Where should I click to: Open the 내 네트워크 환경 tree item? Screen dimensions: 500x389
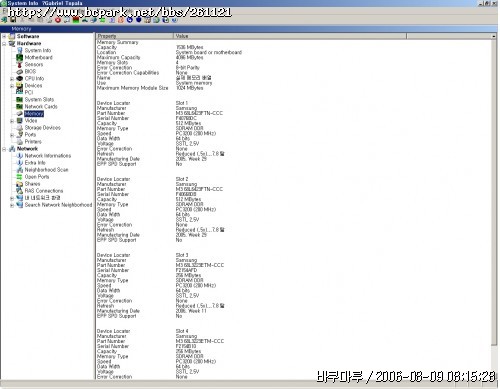(x=42, y=198)
